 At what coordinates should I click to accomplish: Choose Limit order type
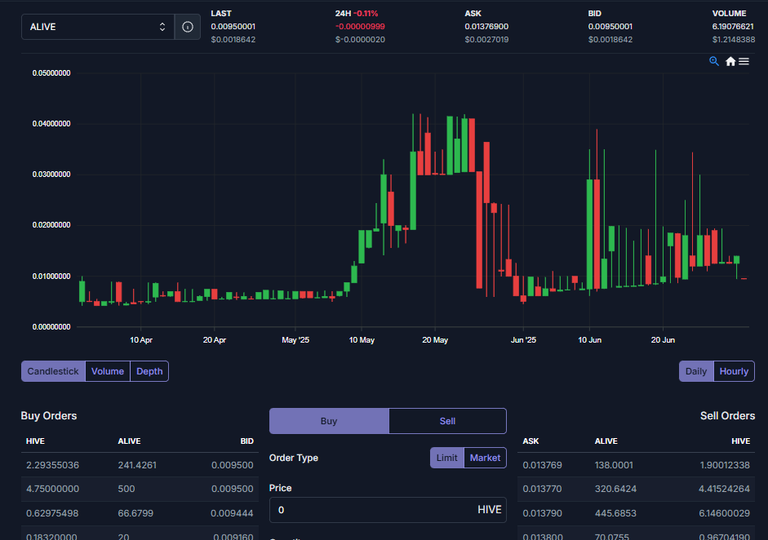click(x=447, y=458)
